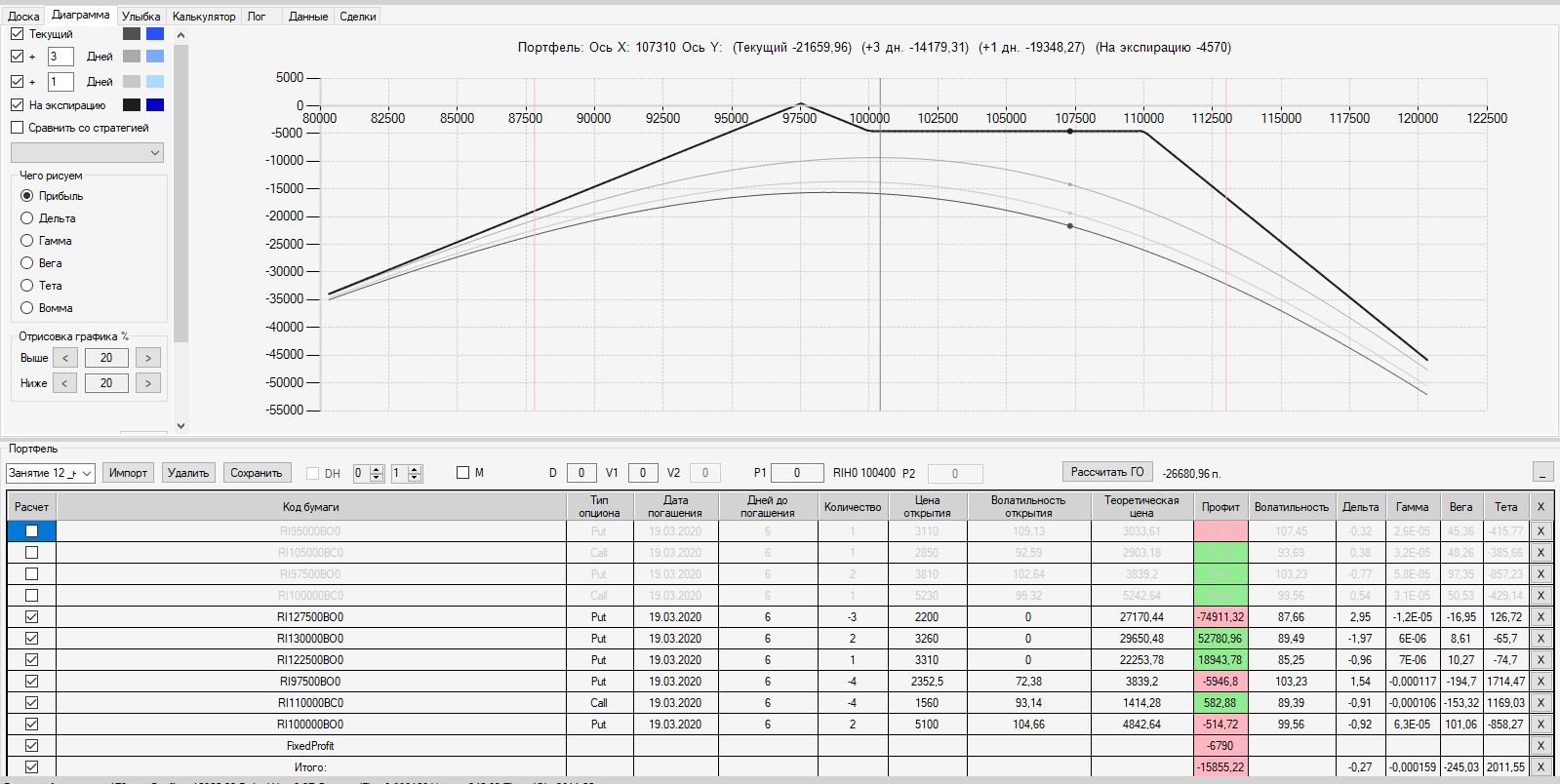Delete the RI95000BO0 row with X

[x=1540, y=531]
